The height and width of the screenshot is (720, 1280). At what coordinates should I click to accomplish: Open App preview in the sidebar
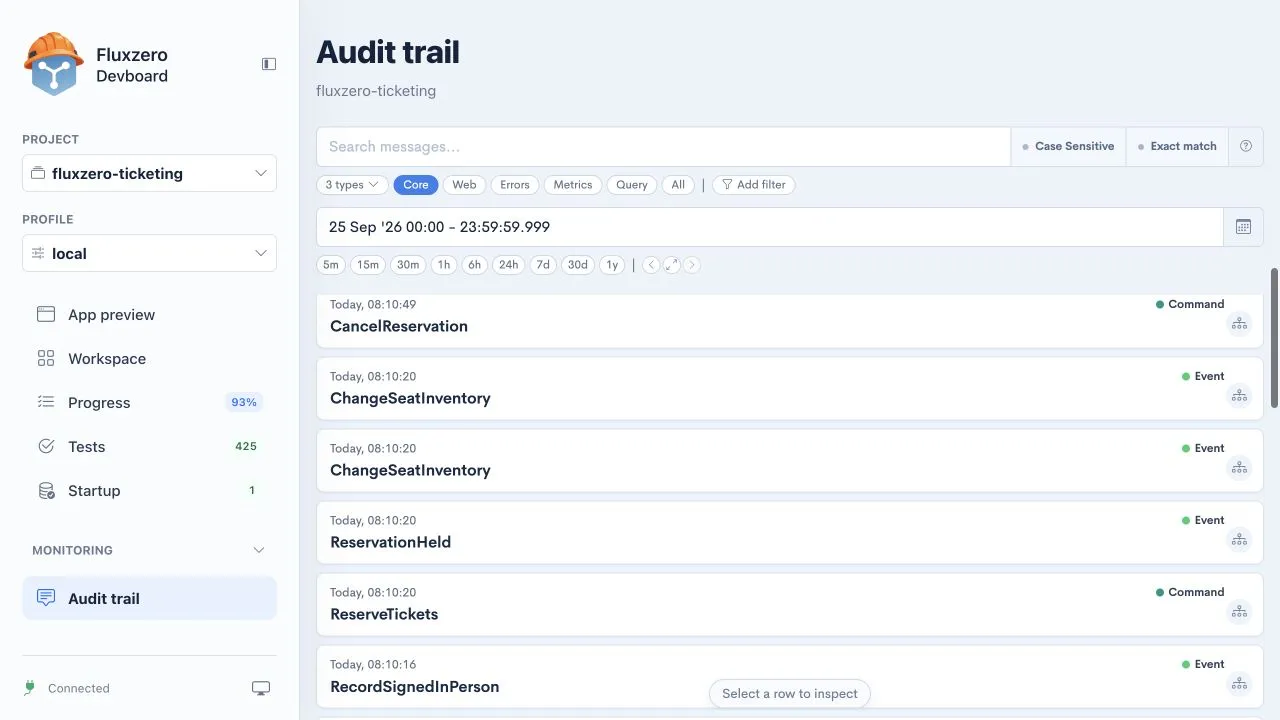point(149,315)
